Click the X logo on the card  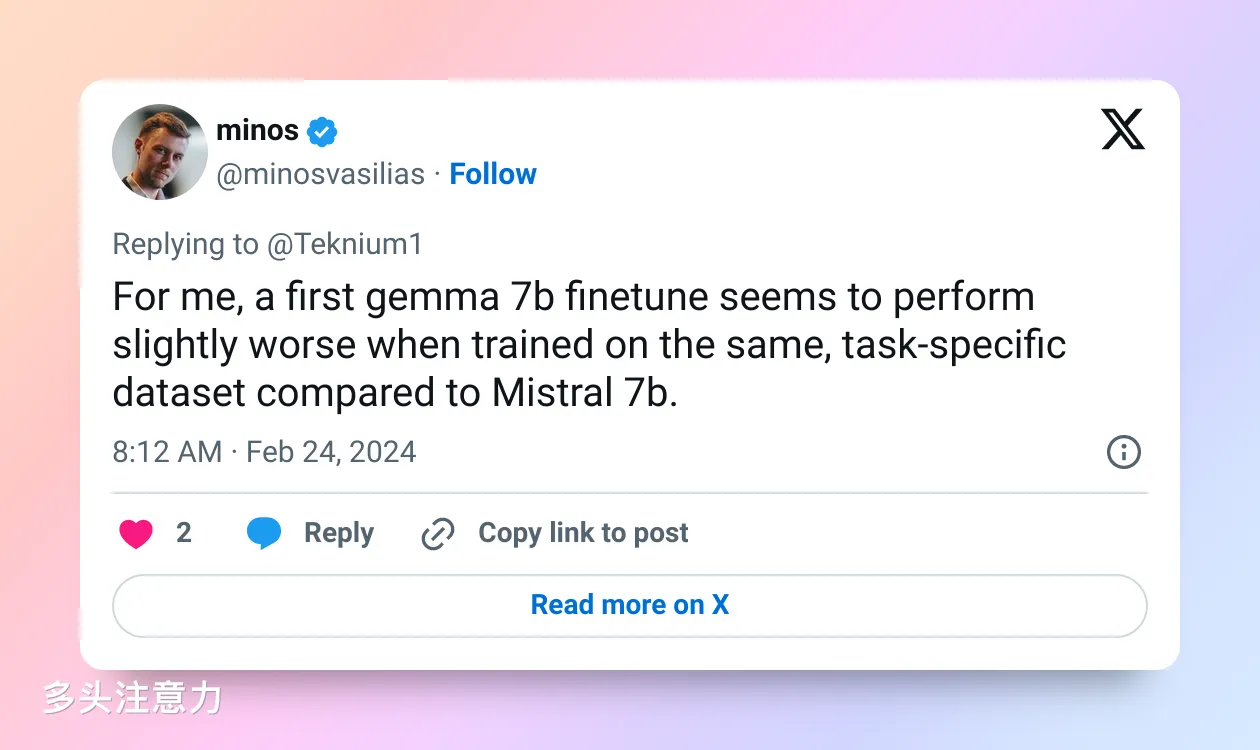(x=1123, y=129)
